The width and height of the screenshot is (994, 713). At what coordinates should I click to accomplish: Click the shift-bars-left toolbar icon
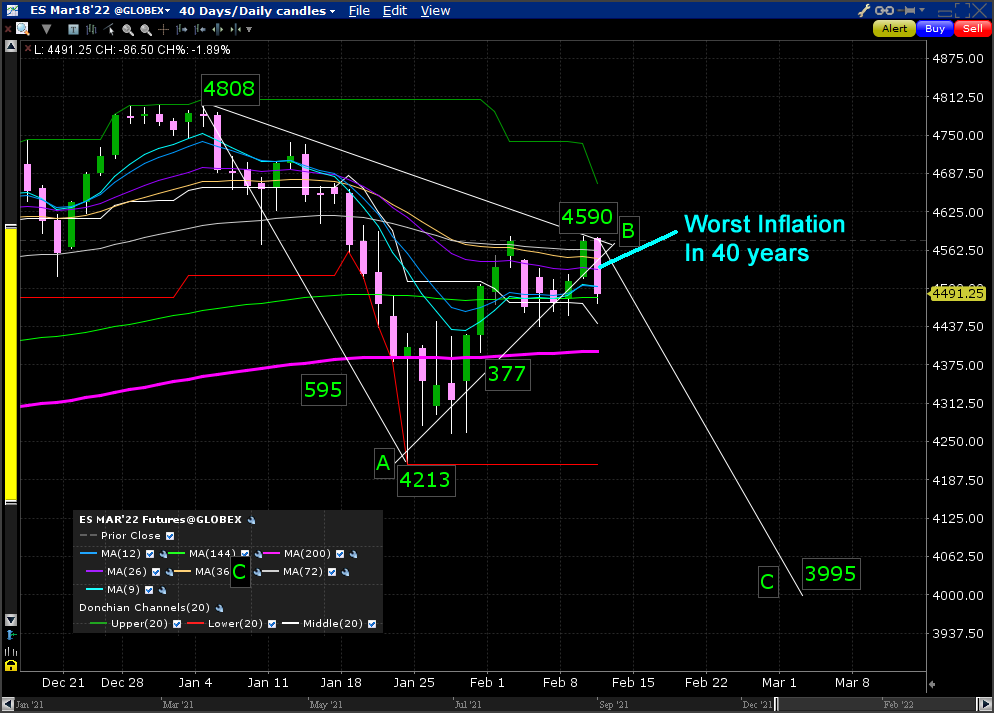click(200, 29)
